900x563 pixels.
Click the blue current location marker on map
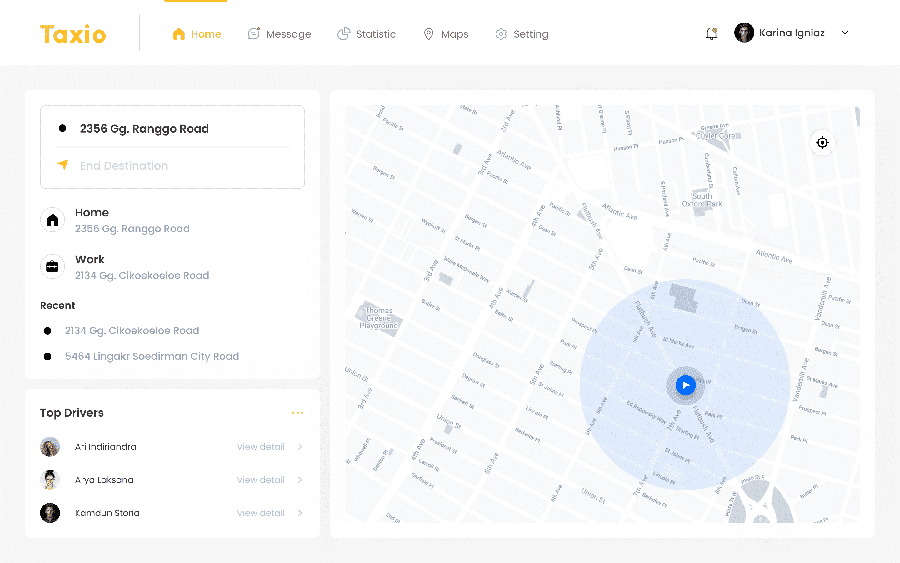(685, 385)
